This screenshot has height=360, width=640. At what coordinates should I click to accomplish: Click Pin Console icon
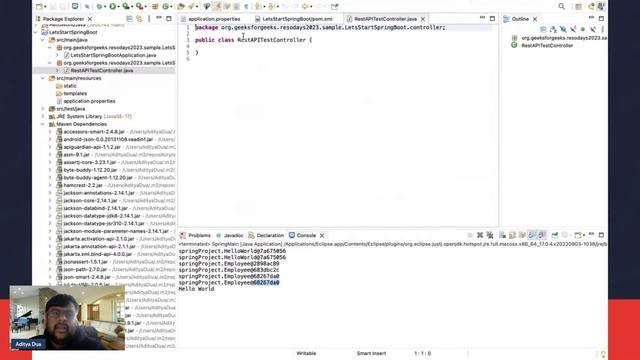pos(555,235)
